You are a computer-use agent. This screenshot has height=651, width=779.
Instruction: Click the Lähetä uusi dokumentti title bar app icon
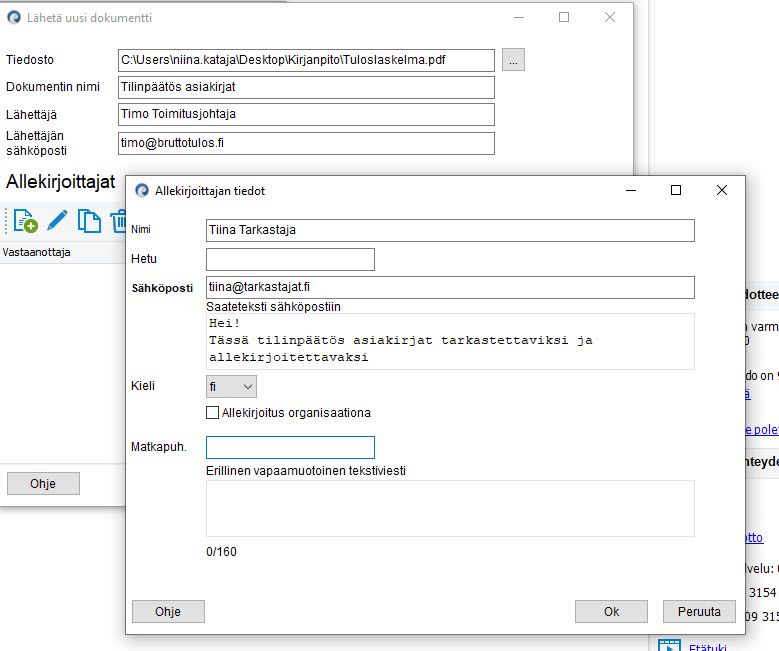pyautogui.click(x=14, y=18)
